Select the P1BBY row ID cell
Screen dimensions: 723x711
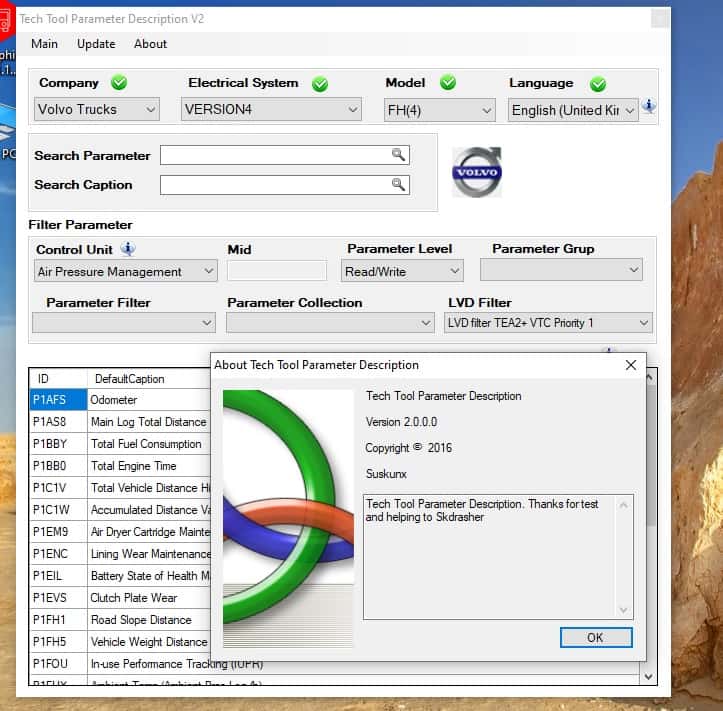58,444
